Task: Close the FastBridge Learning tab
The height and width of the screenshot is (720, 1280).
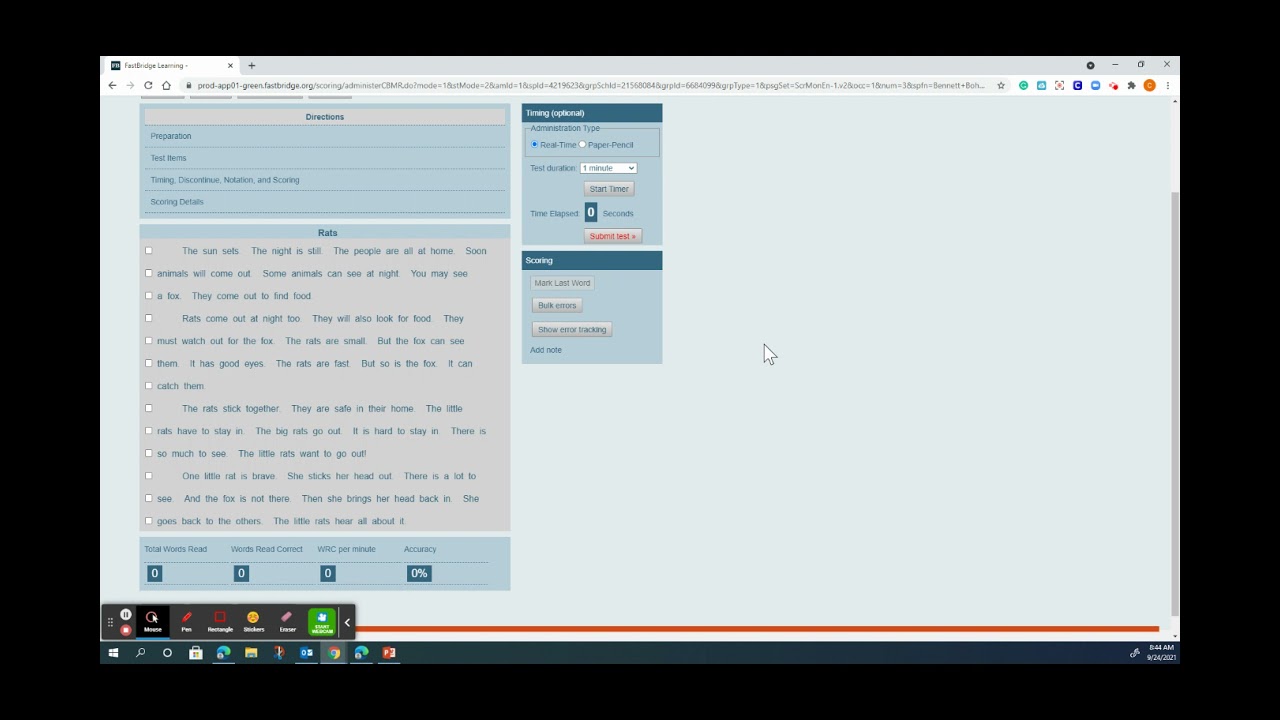Action: pos(230,65)
